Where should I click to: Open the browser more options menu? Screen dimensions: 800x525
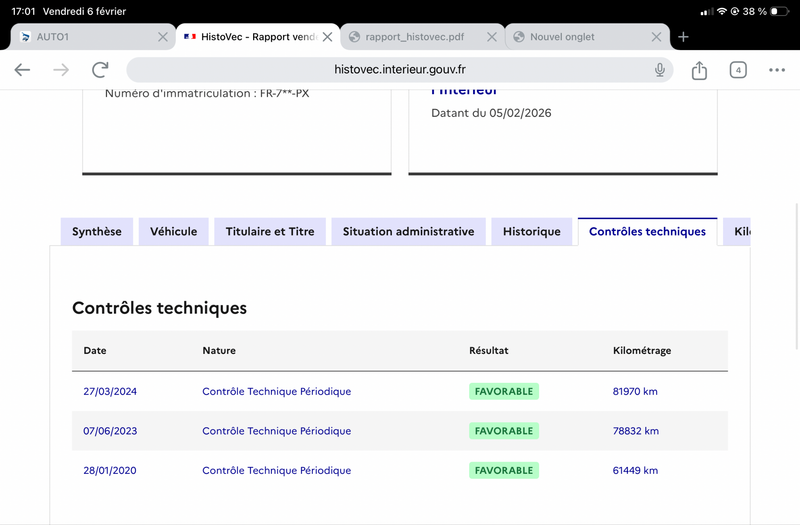[777, 70]
